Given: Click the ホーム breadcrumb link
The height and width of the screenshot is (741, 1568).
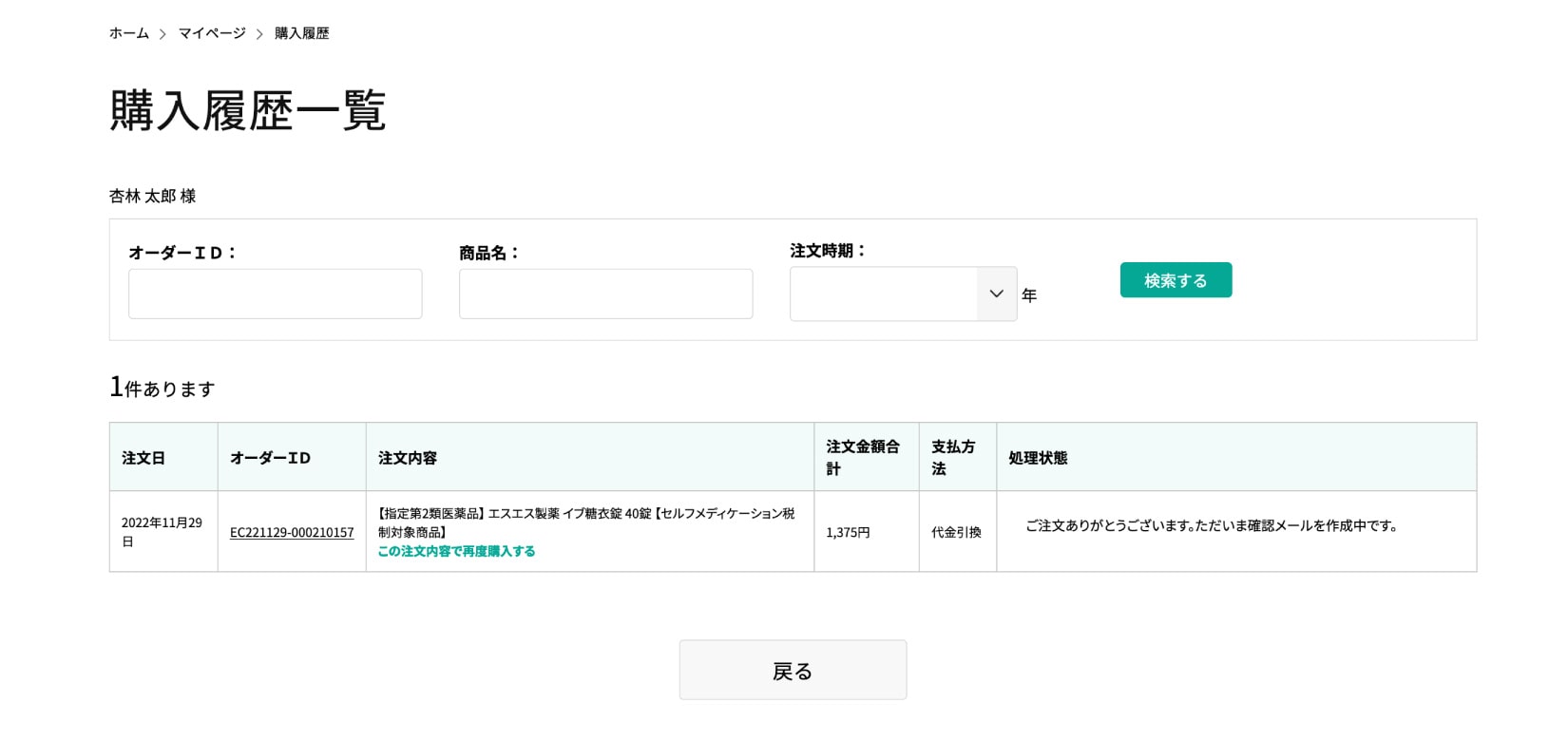Looking at the screenshot, I should [x=128, y=33].
